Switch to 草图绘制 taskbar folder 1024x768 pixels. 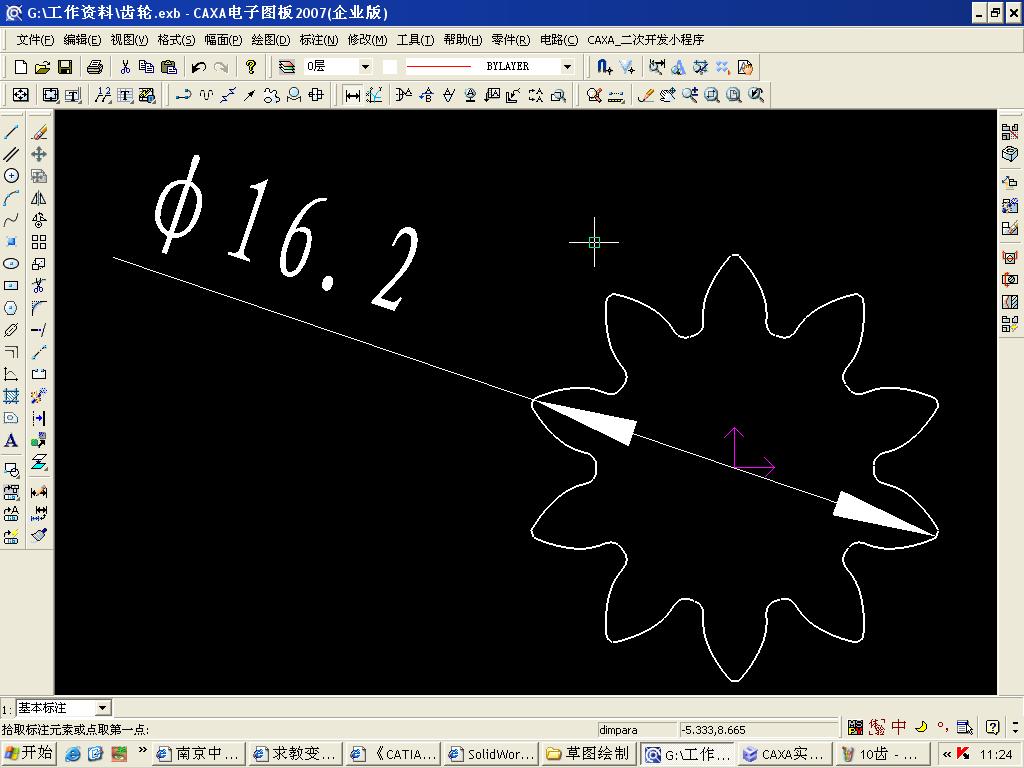(x=589, y=754)
